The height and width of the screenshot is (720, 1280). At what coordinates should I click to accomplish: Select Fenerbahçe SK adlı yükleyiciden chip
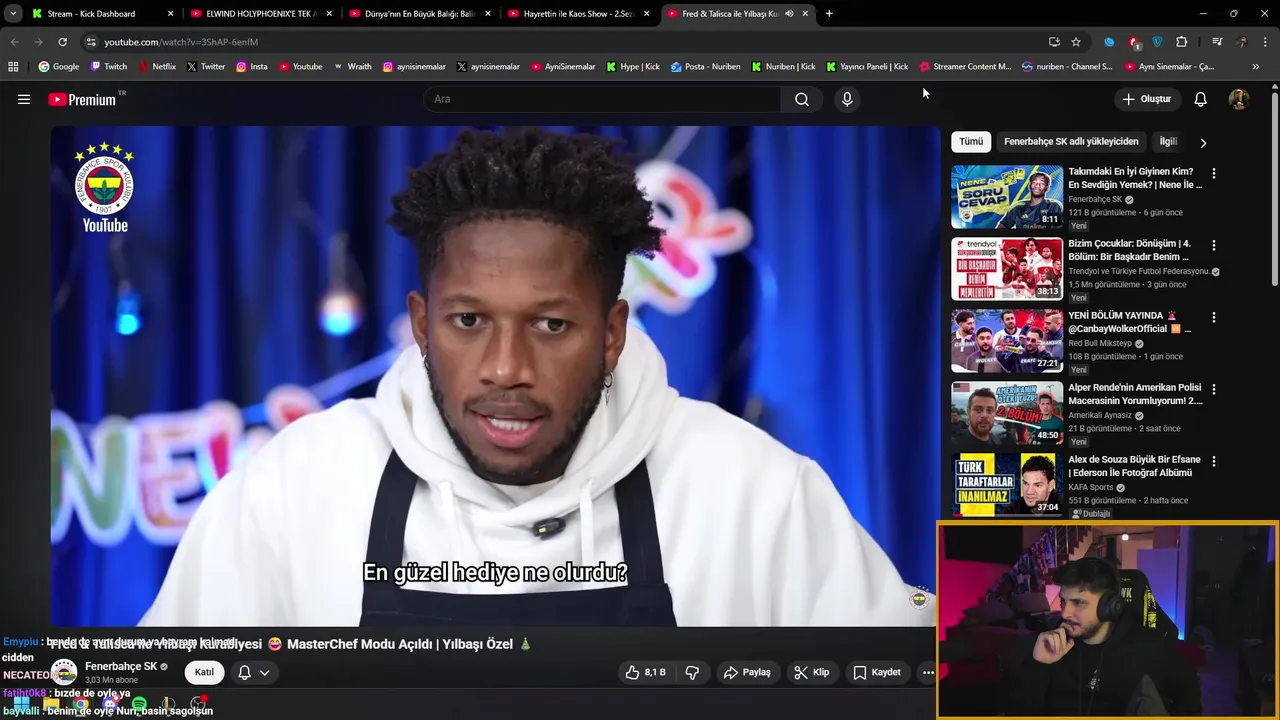point(1071,142)
